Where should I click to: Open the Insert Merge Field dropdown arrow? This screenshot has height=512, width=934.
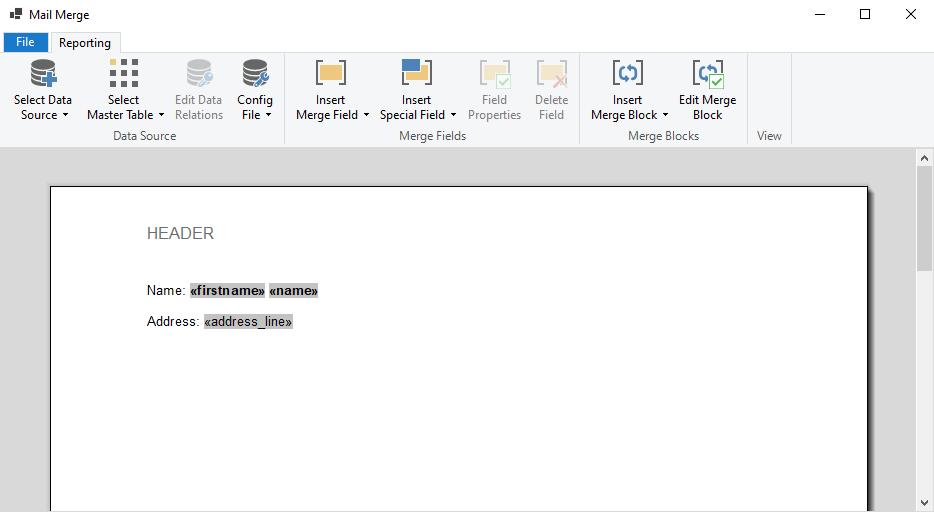[366, 115]
